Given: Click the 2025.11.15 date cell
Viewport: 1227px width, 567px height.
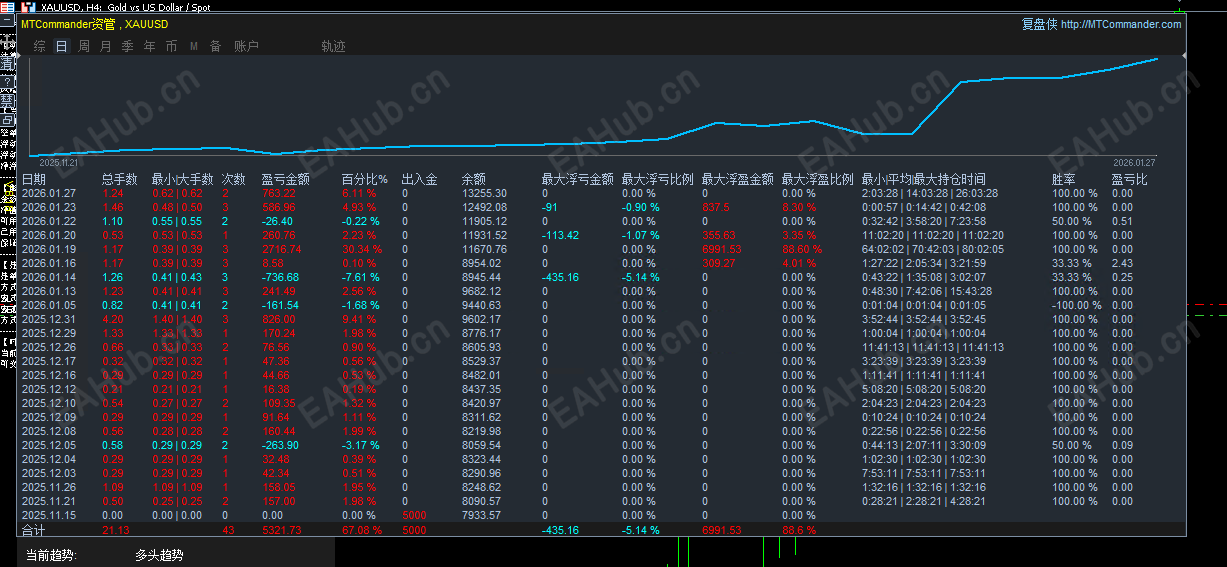Looking at the screenshot, I should click(49, 515).
